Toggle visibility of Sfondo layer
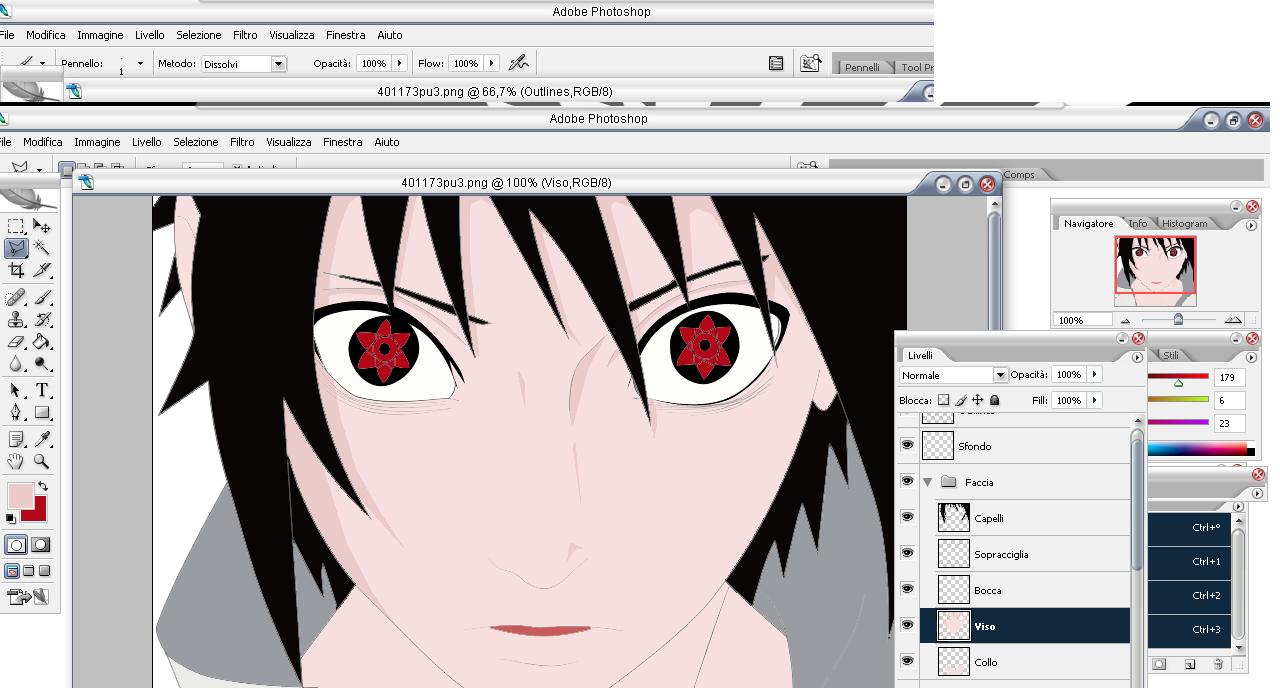 pos(907,445)
